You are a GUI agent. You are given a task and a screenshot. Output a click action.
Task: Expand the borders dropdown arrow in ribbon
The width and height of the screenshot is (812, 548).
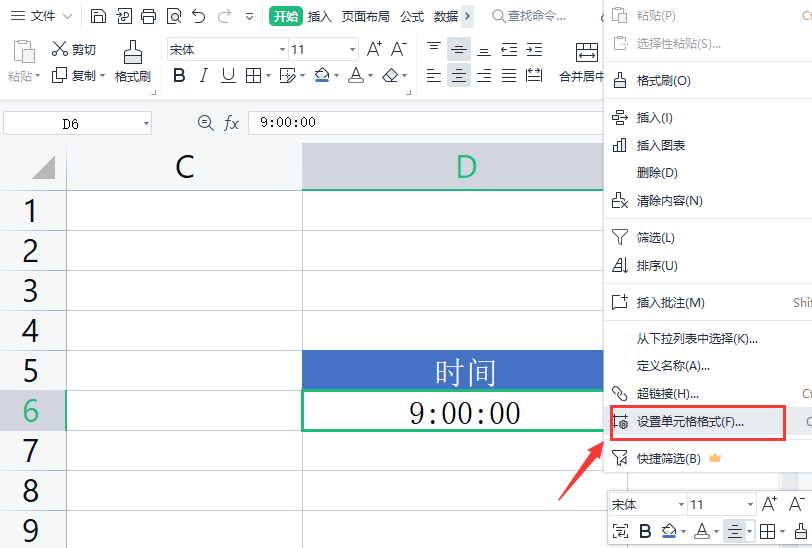[x=268, y=76]
